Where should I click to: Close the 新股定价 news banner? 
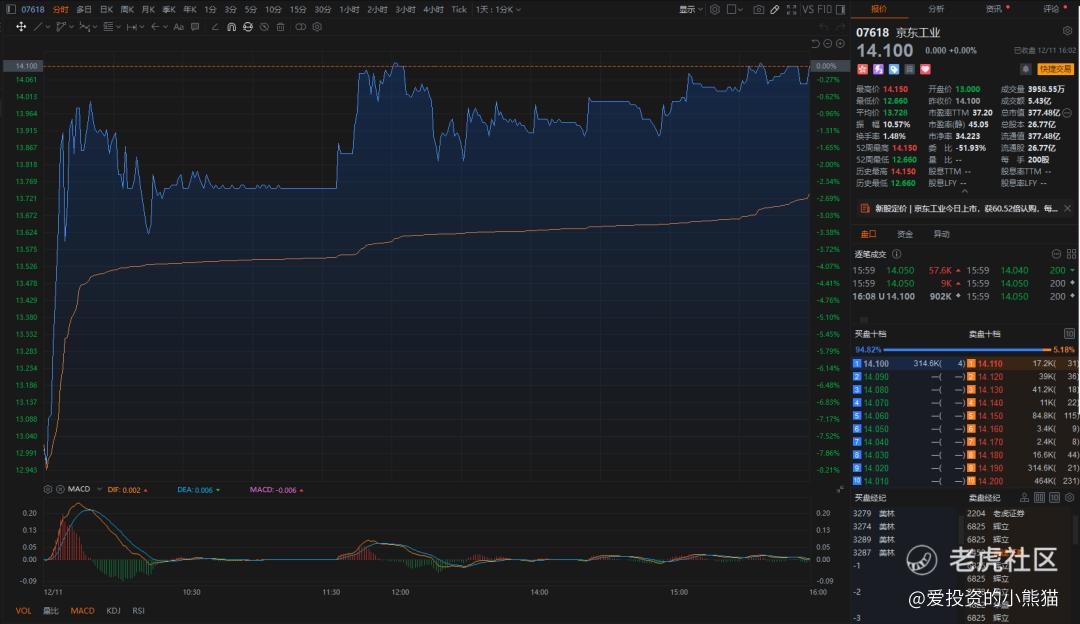(x=1068, y=208)
